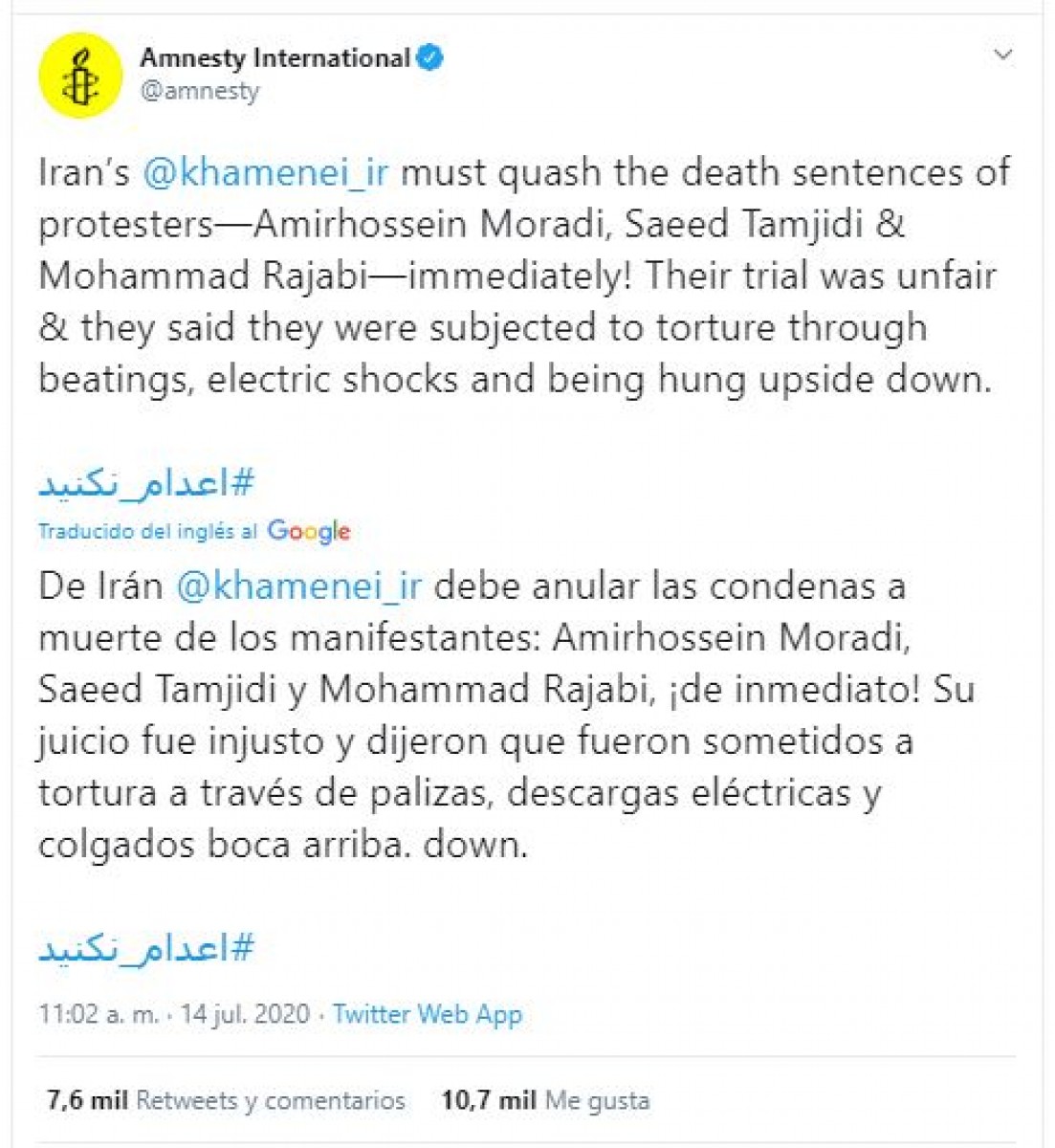Click the English tweet body text
Image resolution: width=1055 pixels, height=1148 pixels.
524,276
